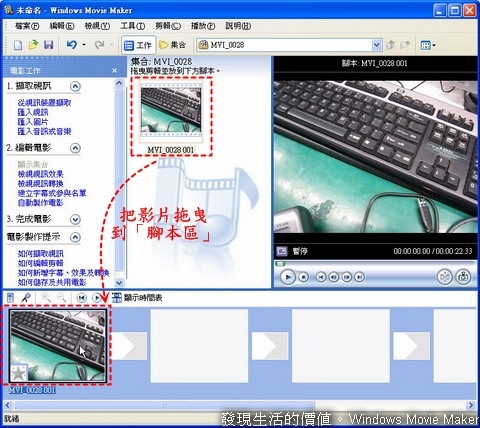Click the 檢視視訊效果 link

(x=40, y=174)
